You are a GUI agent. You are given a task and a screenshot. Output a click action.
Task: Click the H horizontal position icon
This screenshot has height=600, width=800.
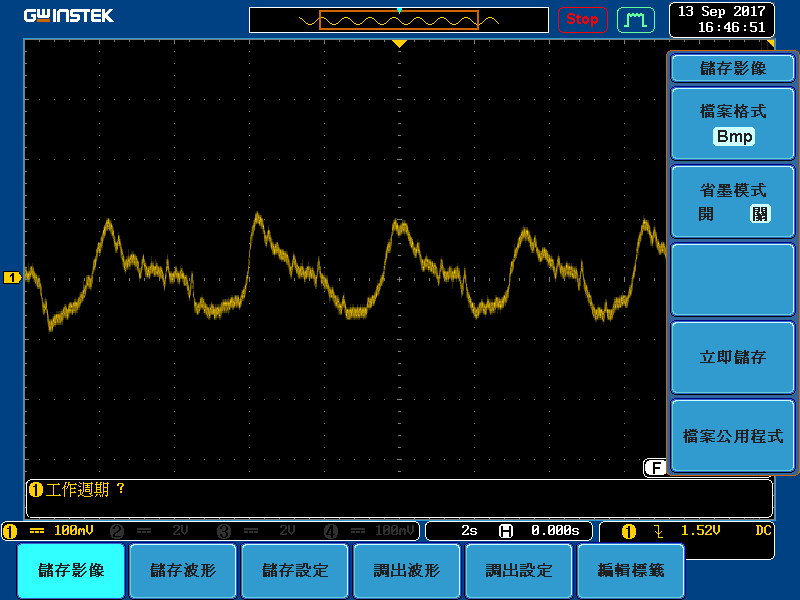coord(505,531)
